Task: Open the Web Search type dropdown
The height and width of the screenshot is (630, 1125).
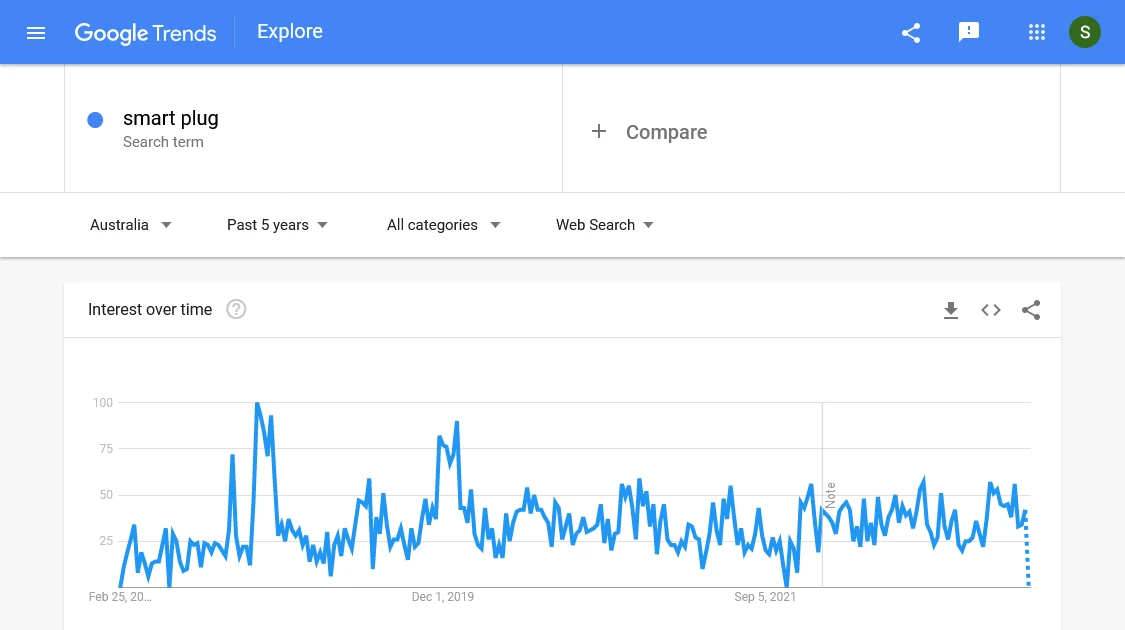Action: pyautogui.click(x=605, y=225)
